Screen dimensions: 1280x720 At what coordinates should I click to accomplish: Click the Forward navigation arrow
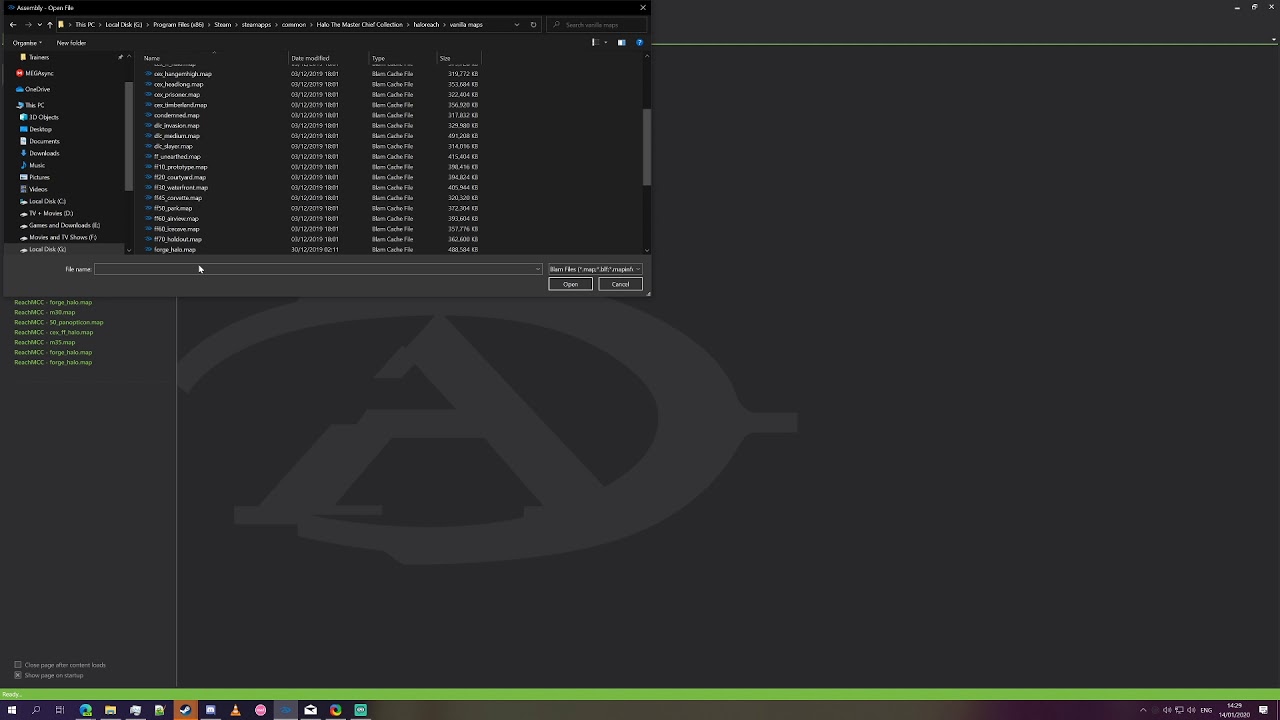tap(27, 24)
